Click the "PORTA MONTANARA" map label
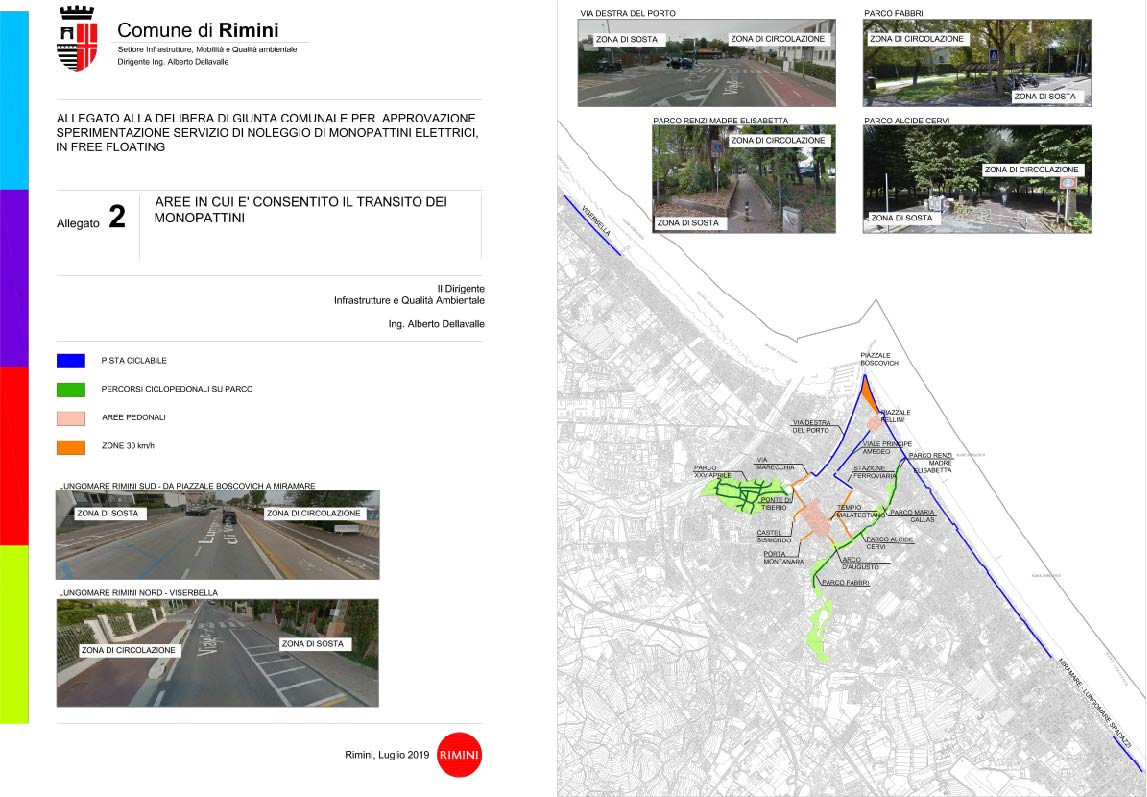 783,558
